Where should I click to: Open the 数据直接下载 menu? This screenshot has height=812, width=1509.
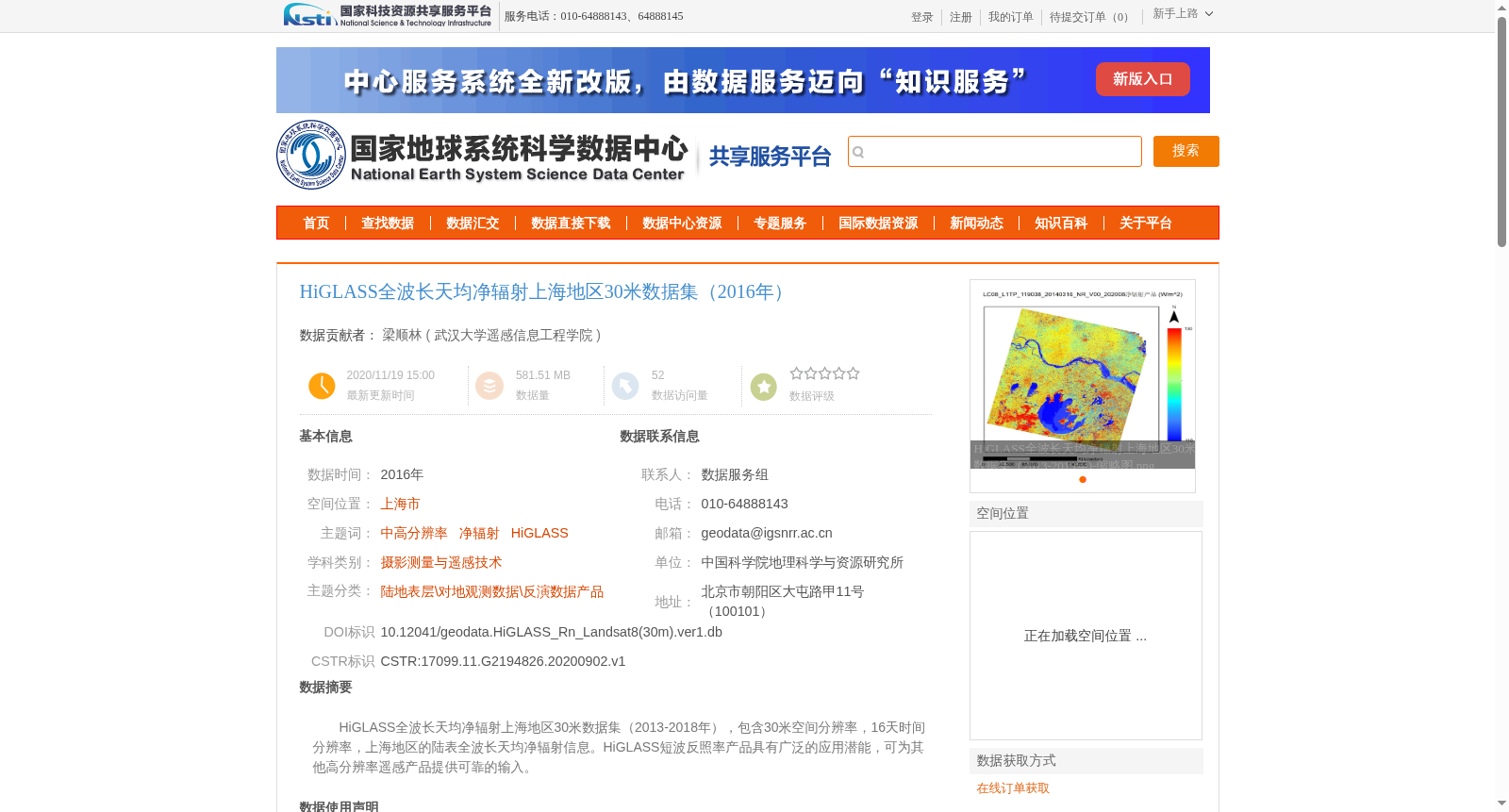(571, 224)
